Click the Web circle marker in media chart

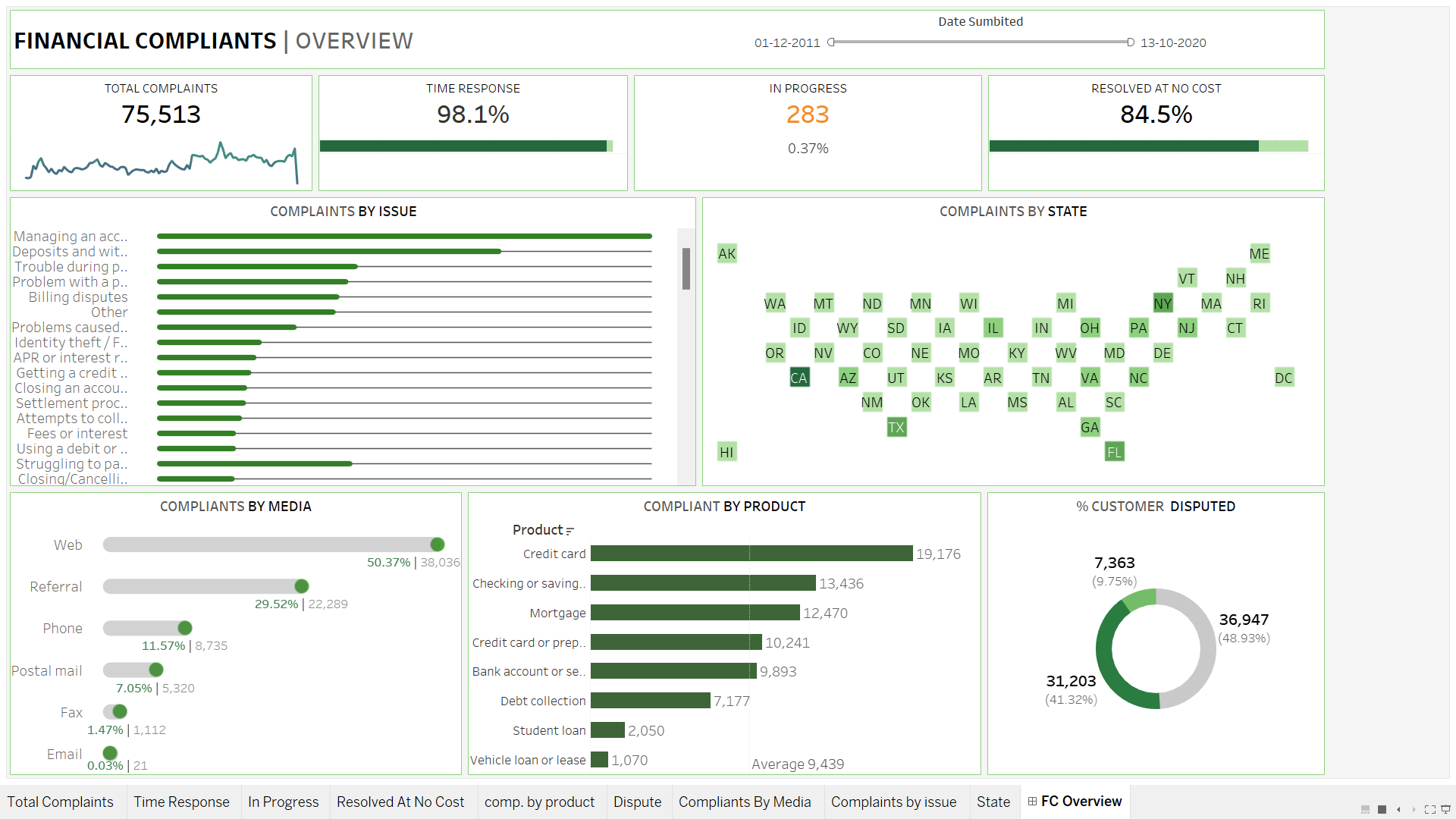(438, 544)
